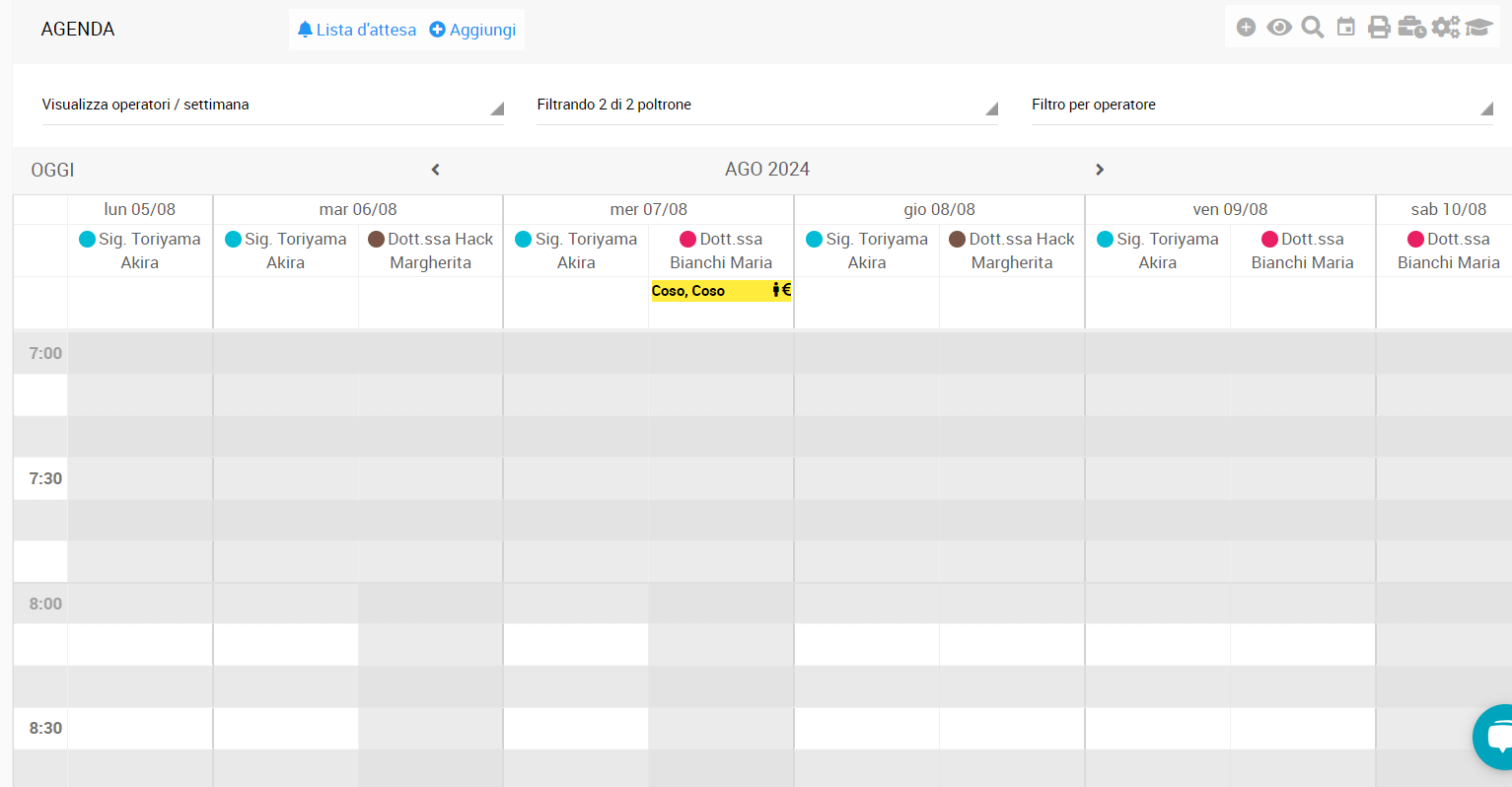Viewport: 1512px width, 787px height.
Task: Click Dott.ssa Bianchi Maria under mer 07/08
Action: (x=721, y=250)
